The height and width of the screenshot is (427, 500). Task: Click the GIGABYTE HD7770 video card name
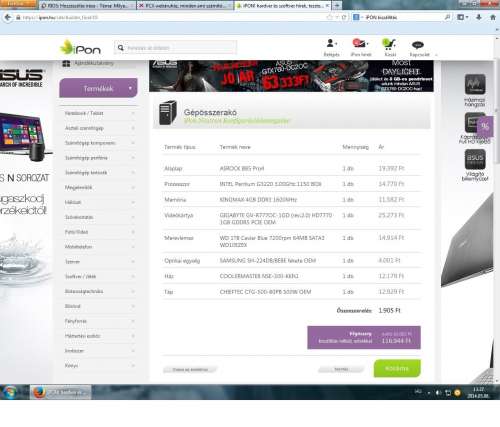pyautogui.click(x=276, y=219)
